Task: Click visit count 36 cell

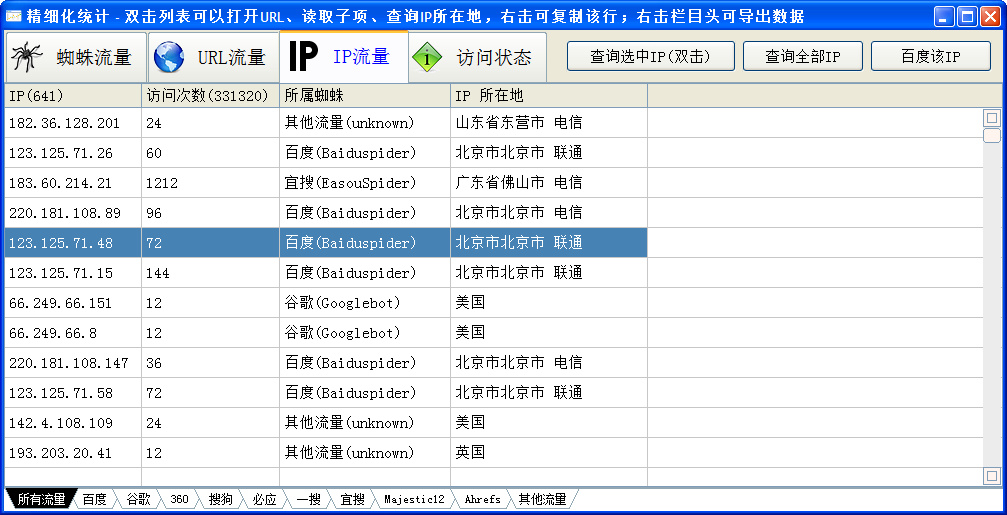Action: 211,363
